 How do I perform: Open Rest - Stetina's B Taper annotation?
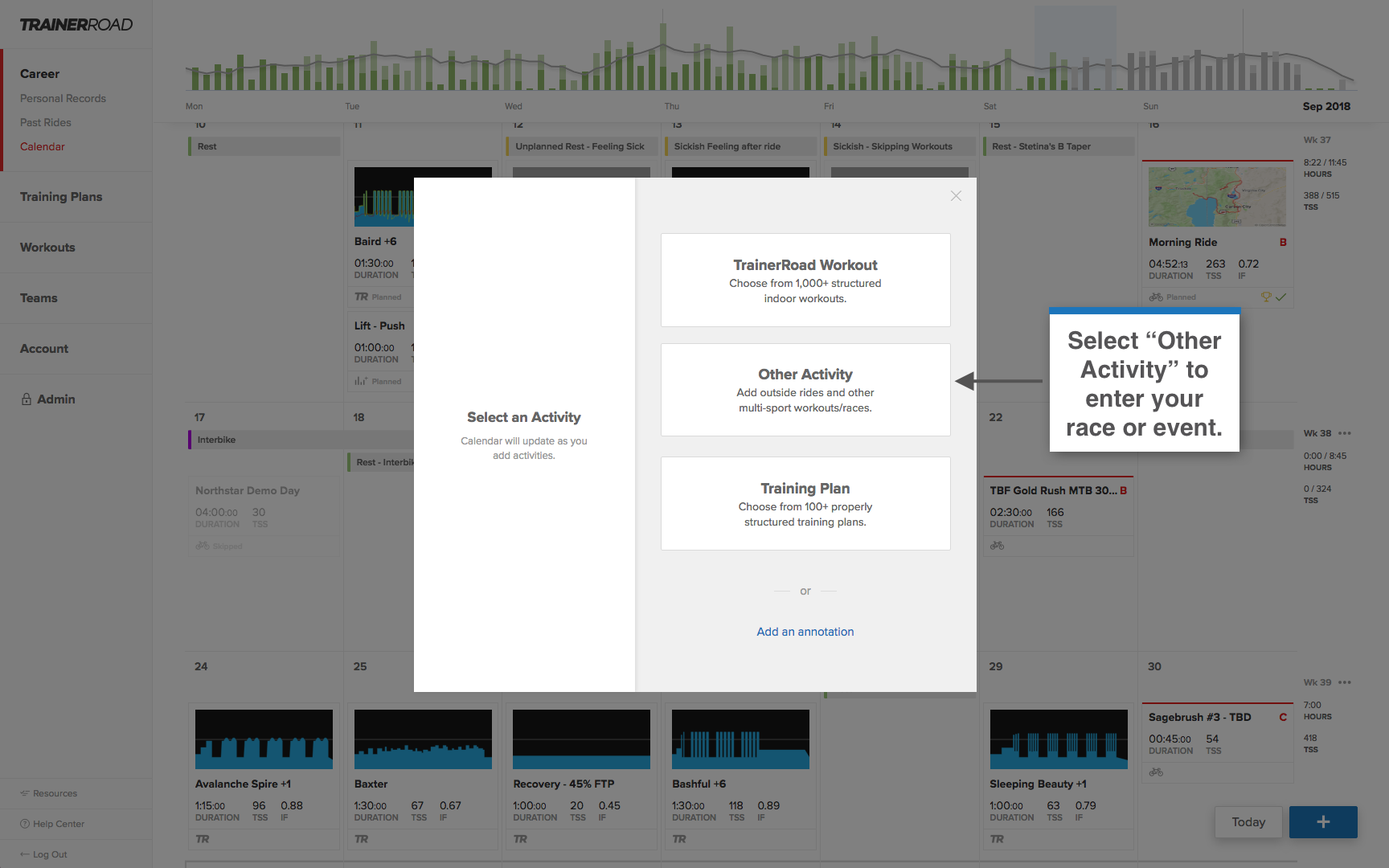1059,146
